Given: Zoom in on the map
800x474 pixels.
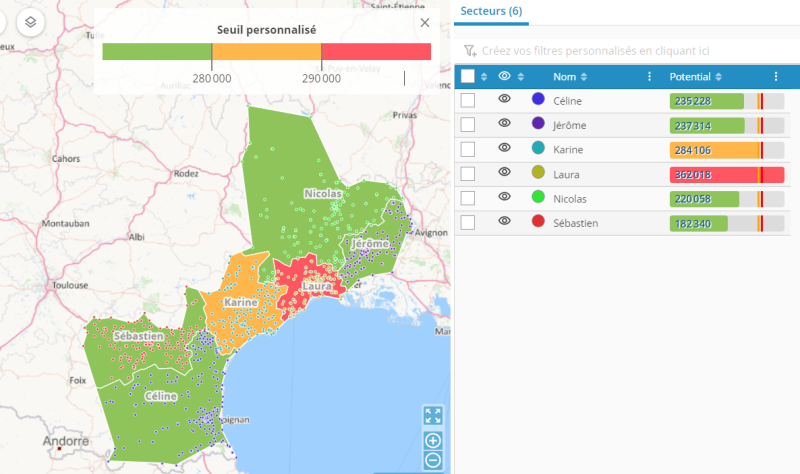Looking at the screenshot, I should pyautogui.click(x=433, y=440).
